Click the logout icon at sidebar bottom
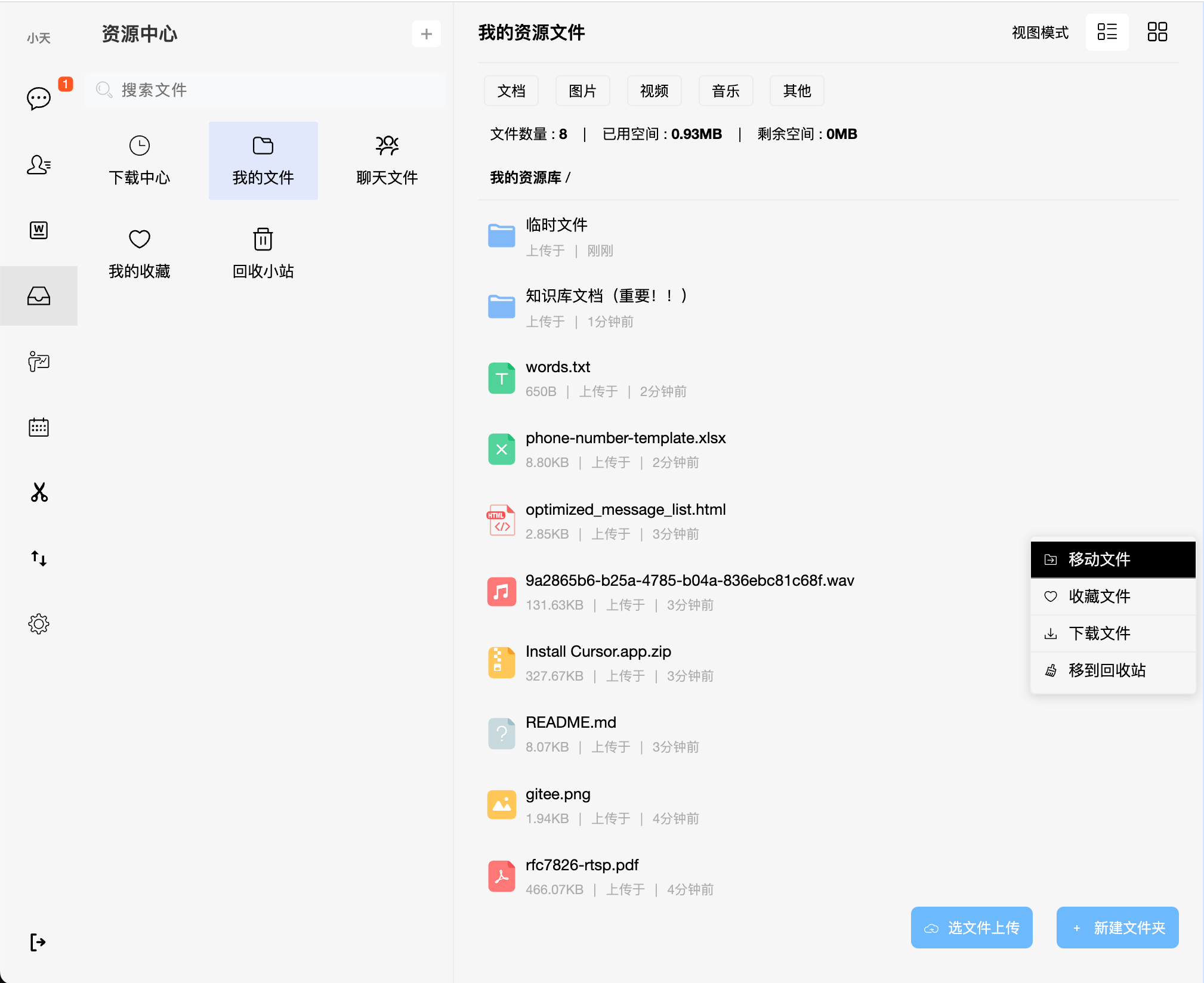 tap(38, 942)
